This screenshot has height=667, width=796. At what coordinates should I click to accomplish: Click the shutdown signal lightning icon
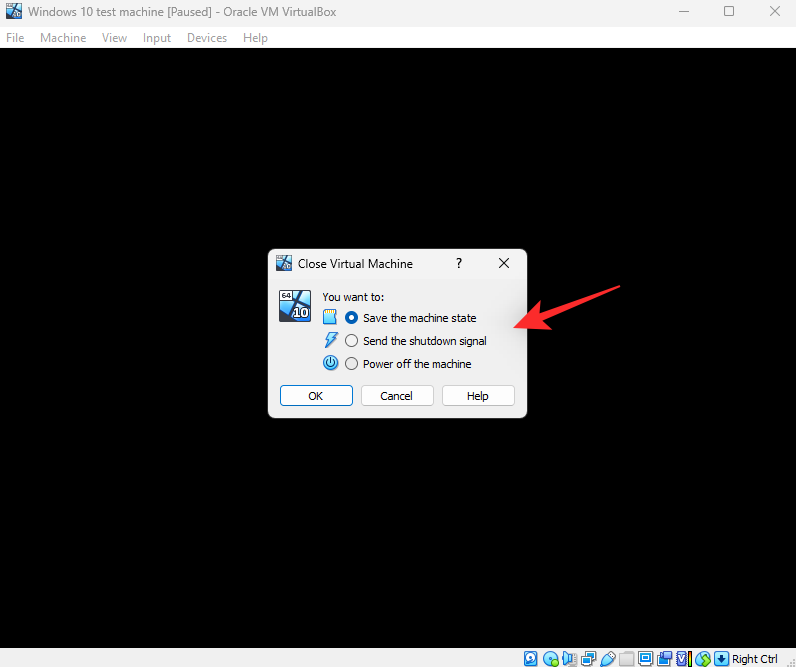tap(330, 340)
